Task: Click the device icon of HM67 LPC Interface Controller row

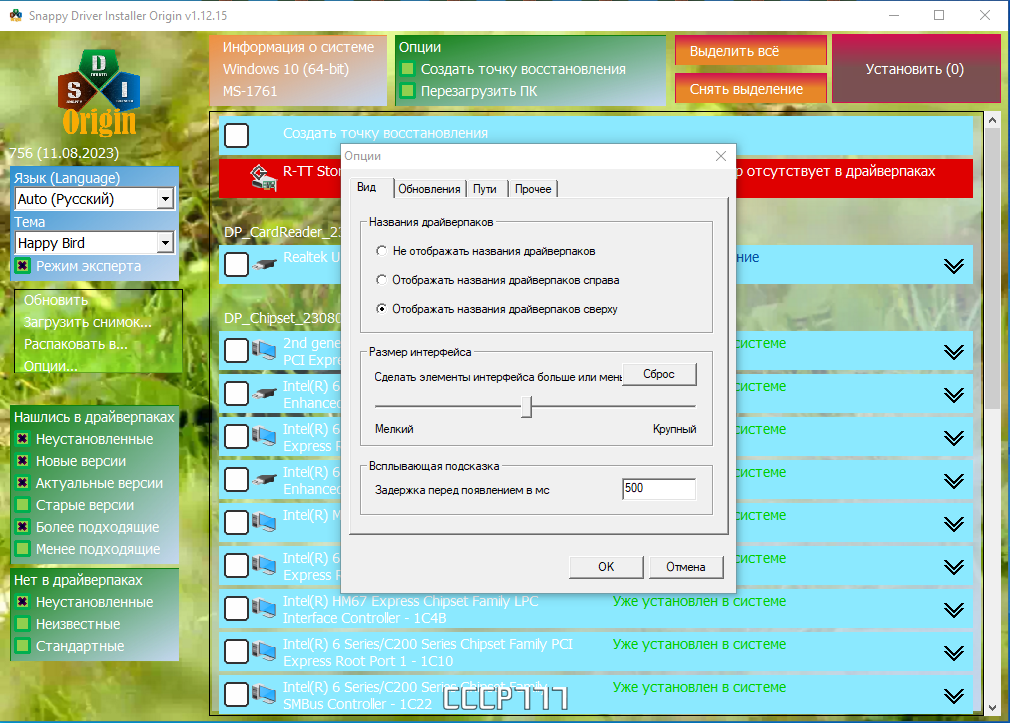Action: click(264, 608)
